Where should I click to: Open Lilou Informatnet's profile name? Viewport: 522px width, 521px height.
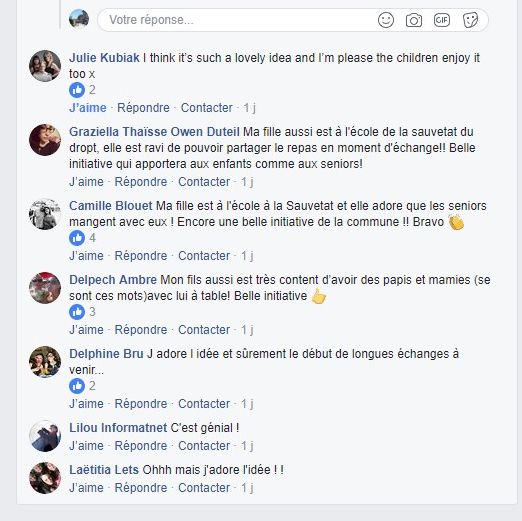pos(118,428)
